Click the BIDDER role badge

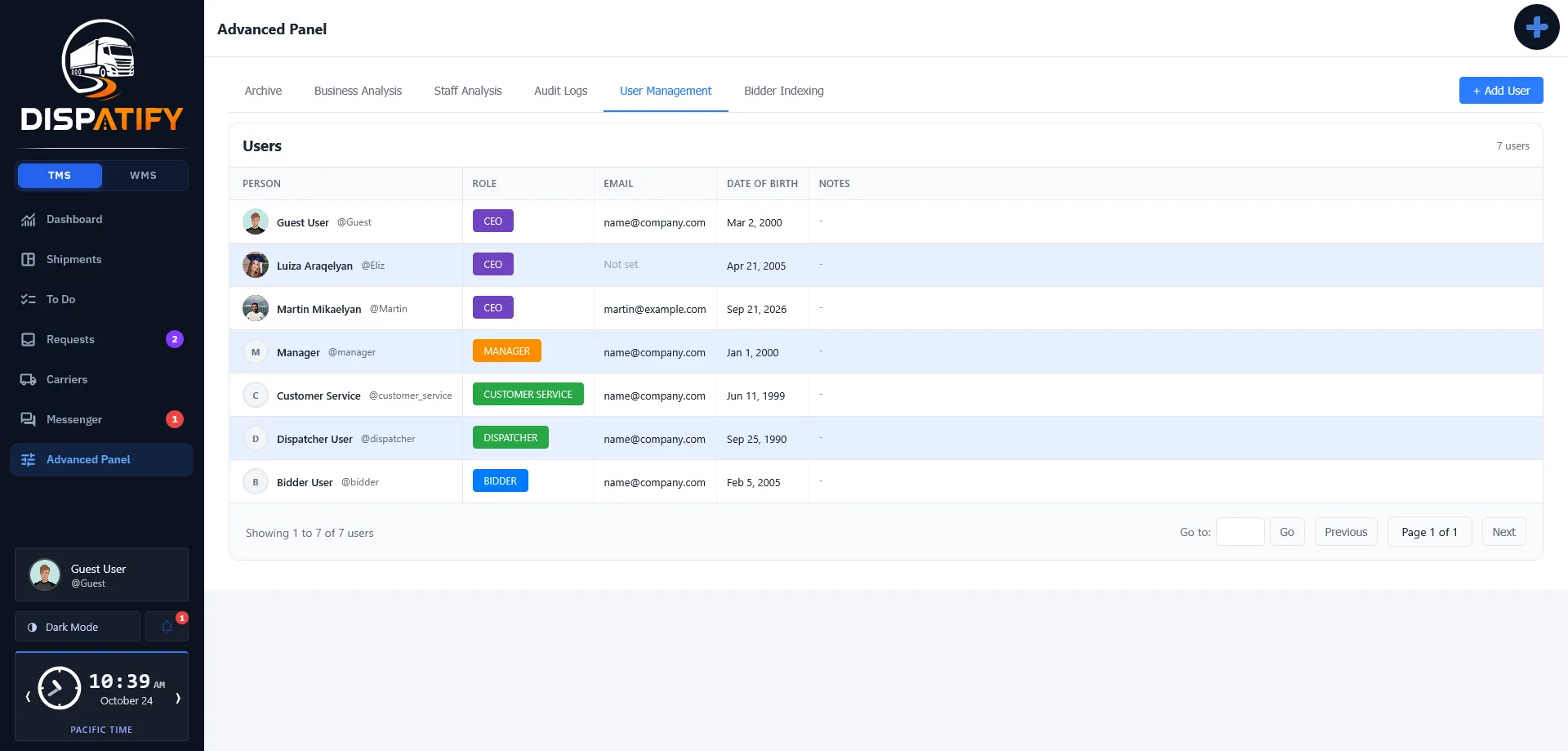501,481
